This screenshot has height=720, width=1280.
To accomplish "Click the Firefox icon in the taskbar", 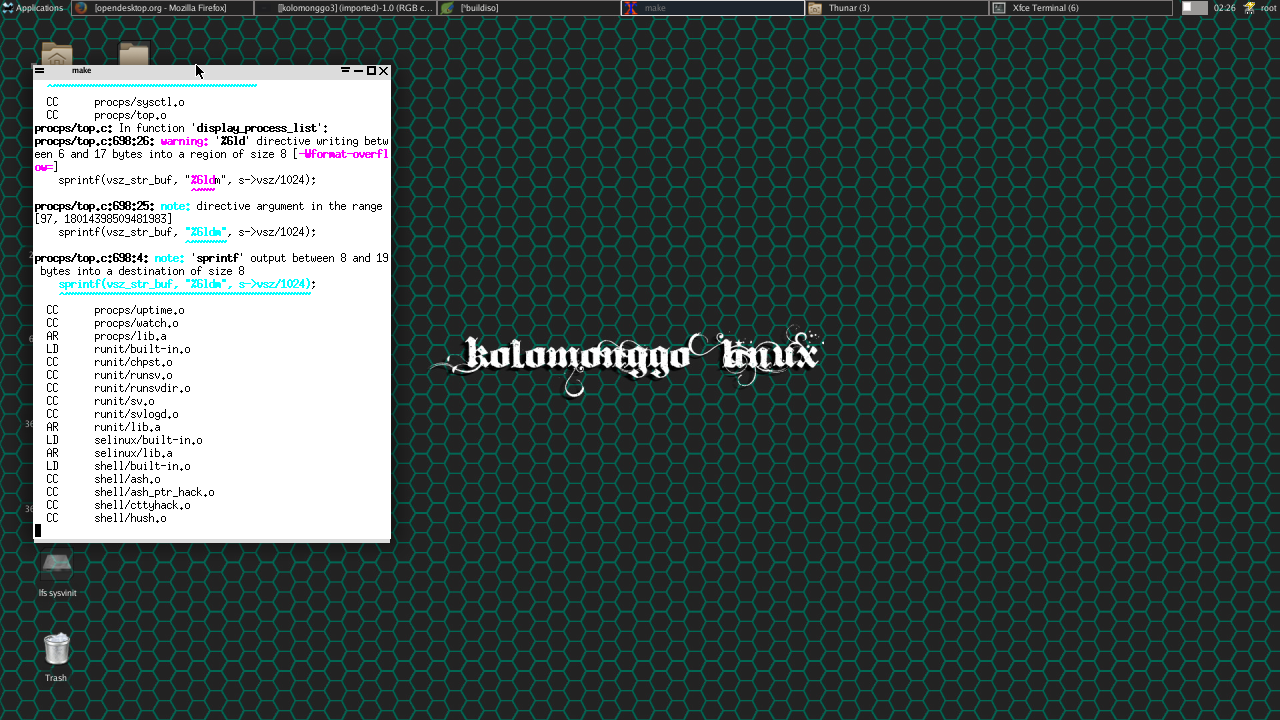I will pos(82,8).
